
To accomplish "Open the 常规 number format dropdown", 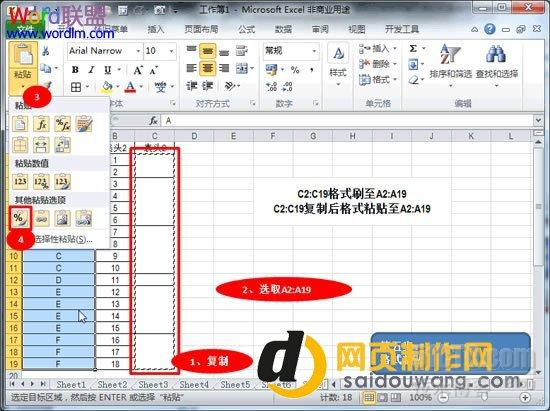I will 314,51.
